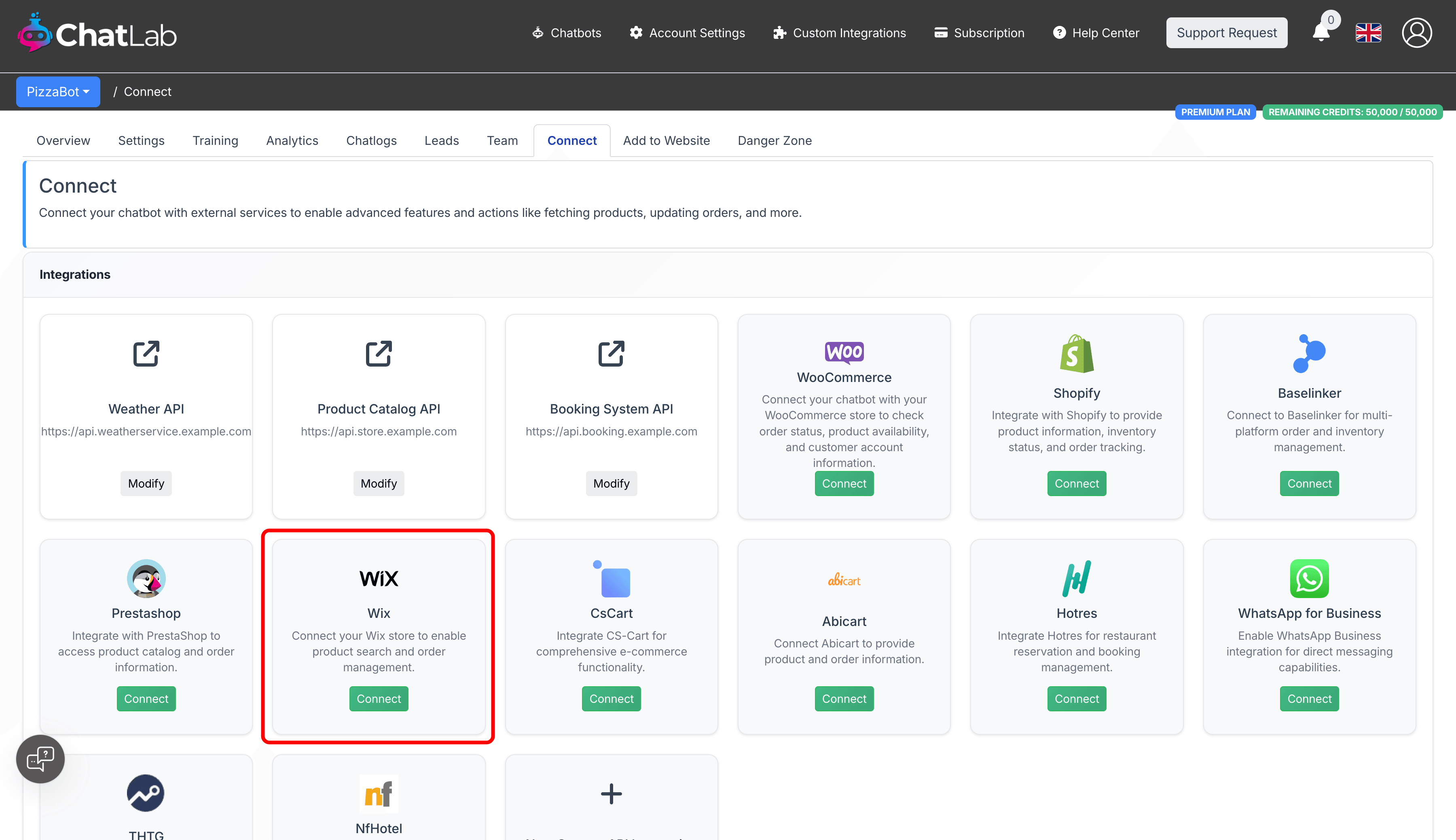Modify the Booking System API

pos(611,484)
